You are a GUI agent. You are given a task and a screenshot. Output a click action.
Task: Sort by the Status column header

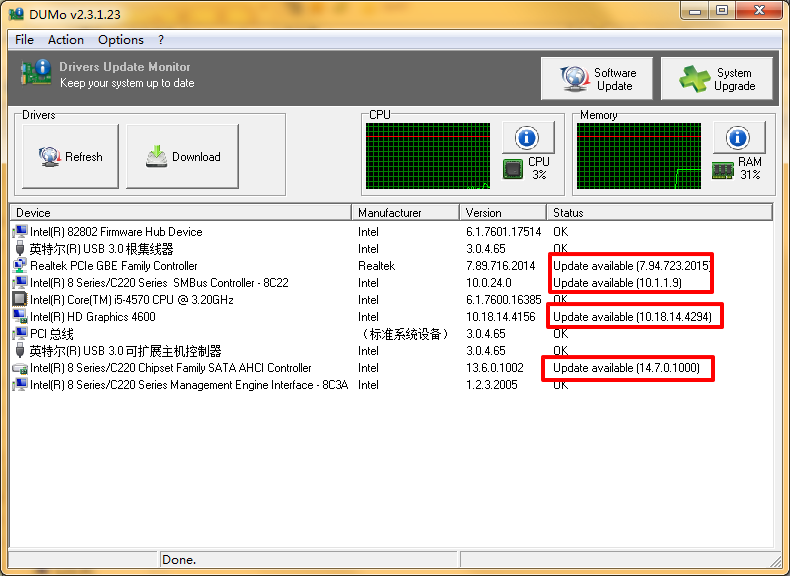[660, 213]
